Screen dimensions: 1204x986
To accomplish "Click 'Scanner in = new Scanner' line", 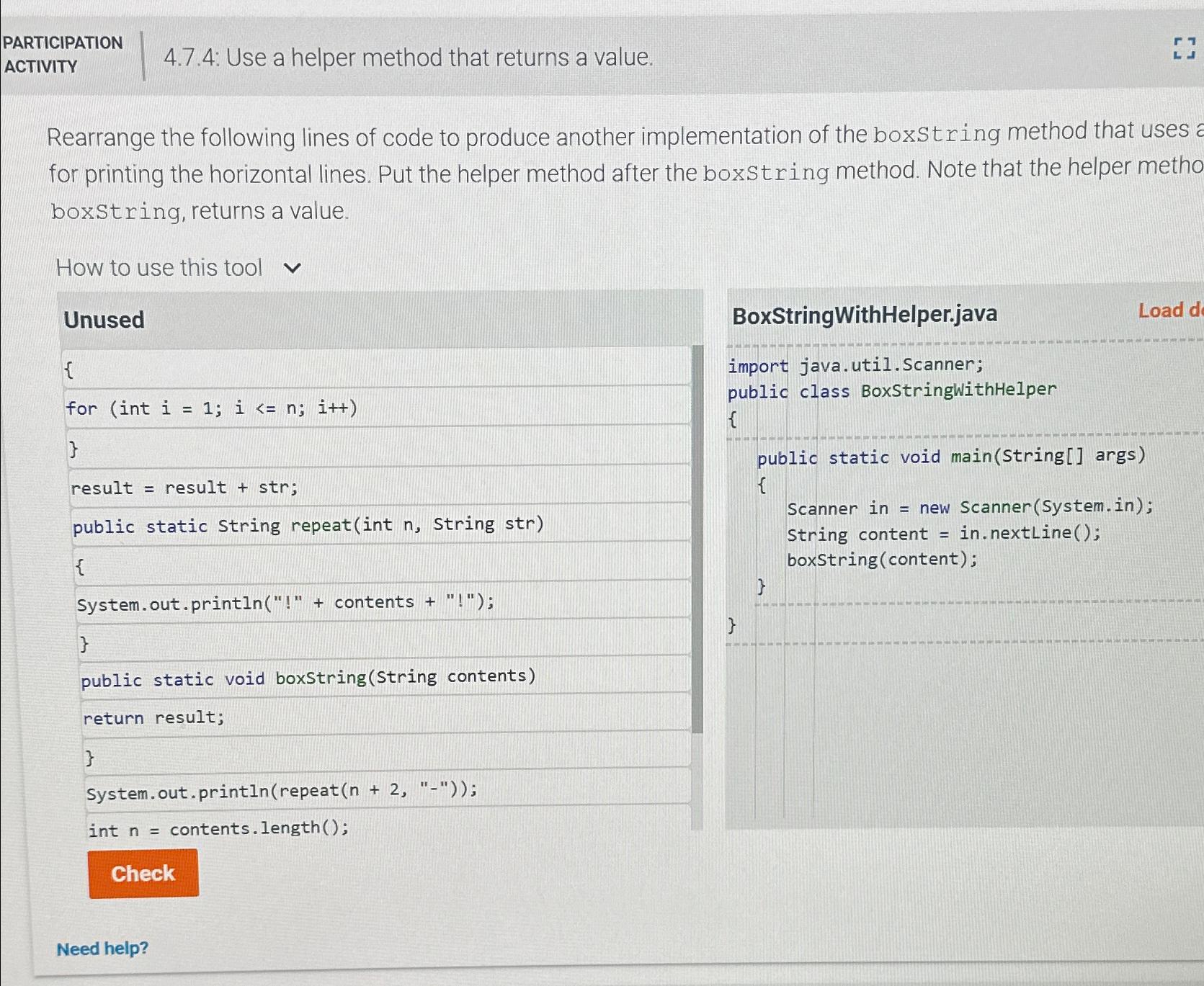I will click(969, 507).
